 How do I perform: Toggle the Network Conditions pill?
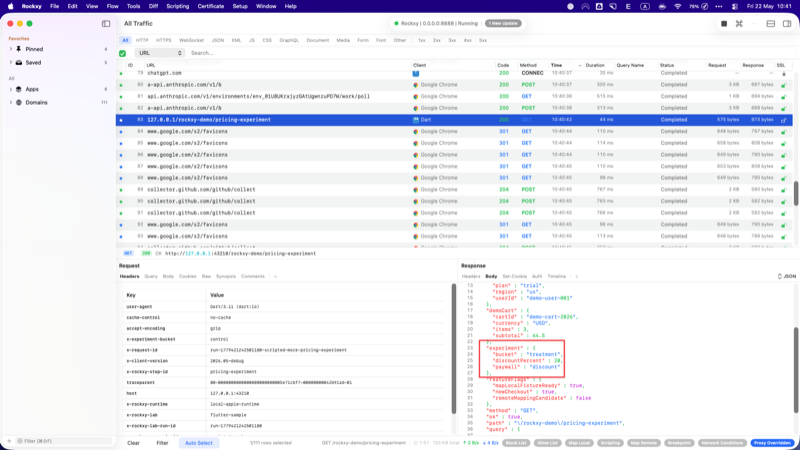click(722, 443)
